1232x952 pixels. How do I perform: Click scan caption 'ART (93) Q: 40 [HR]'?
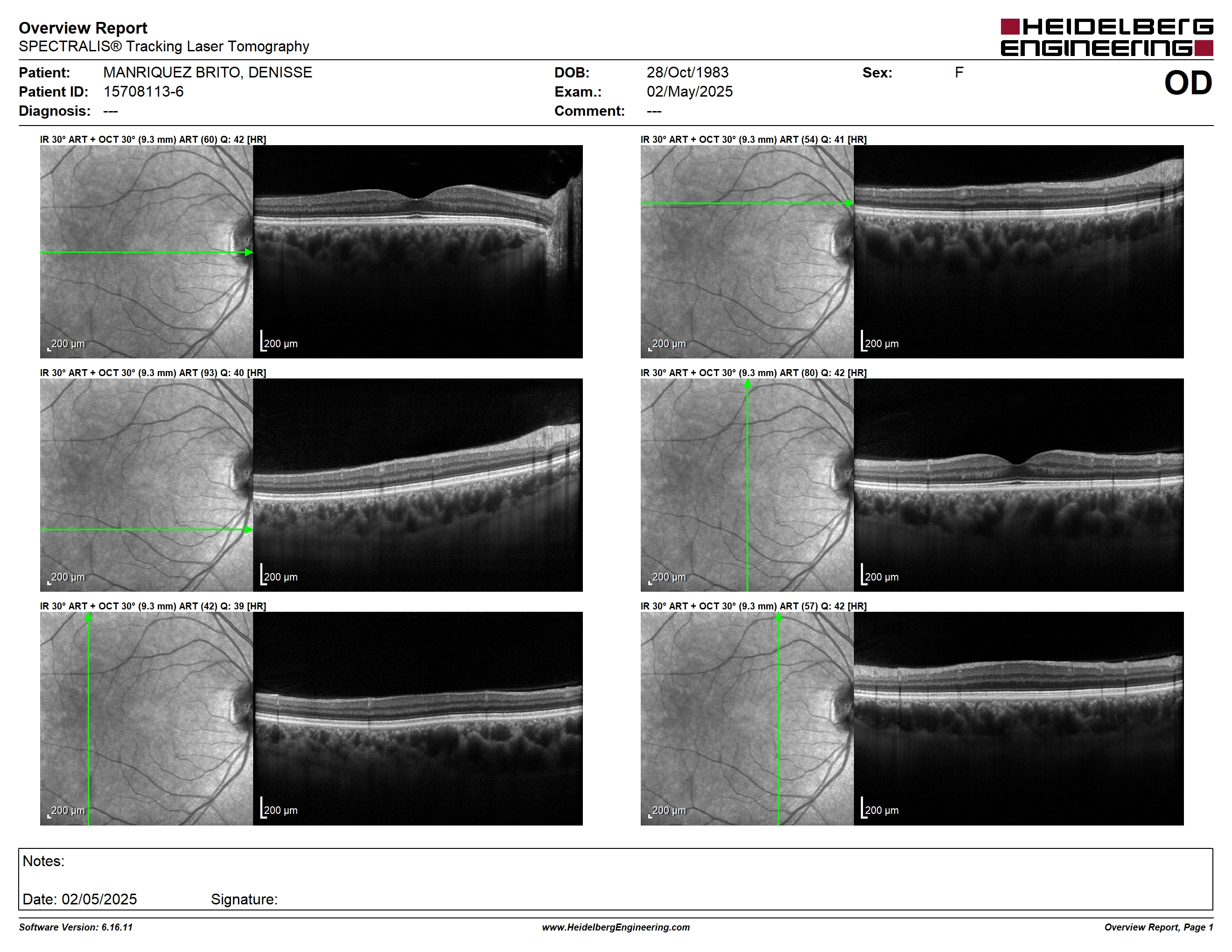coord(222,373)
